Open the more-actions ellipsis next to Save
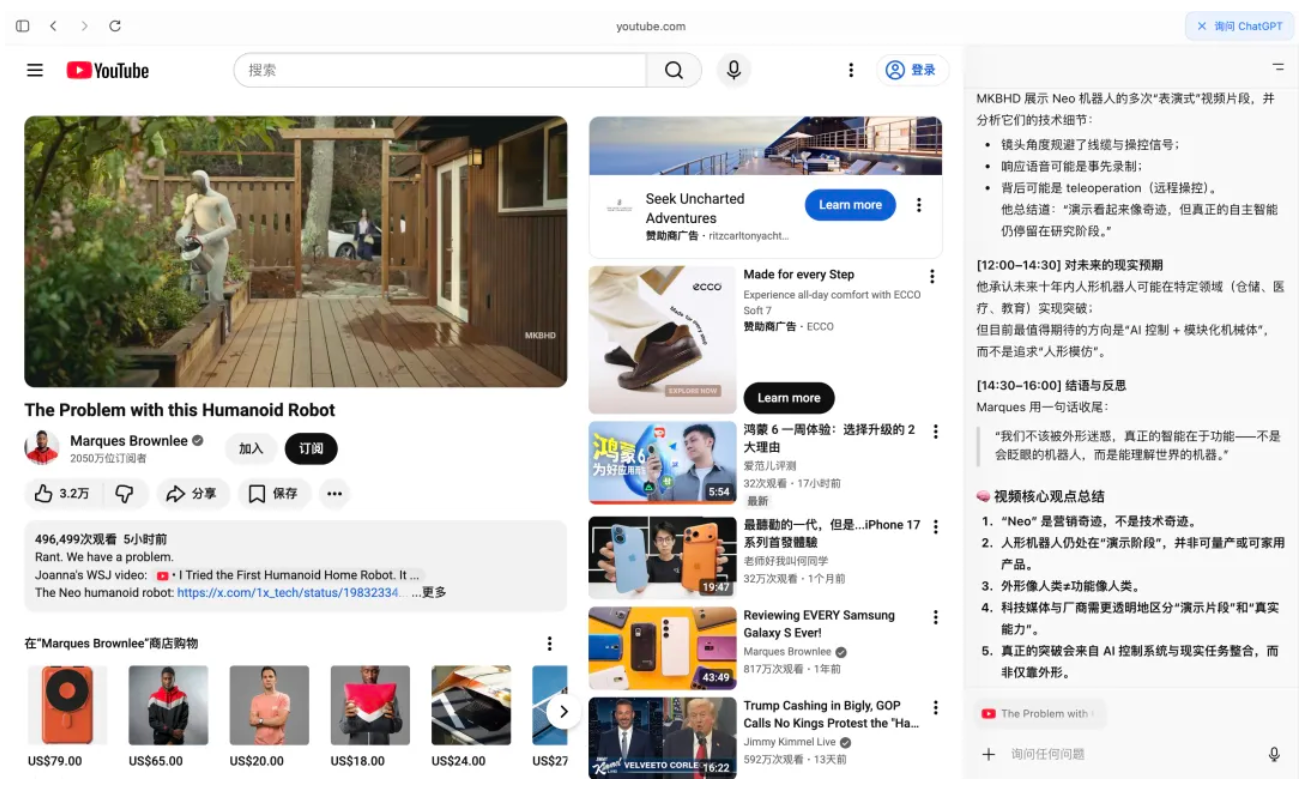Screen dimensions: 1312x790 tap(334, 494)
